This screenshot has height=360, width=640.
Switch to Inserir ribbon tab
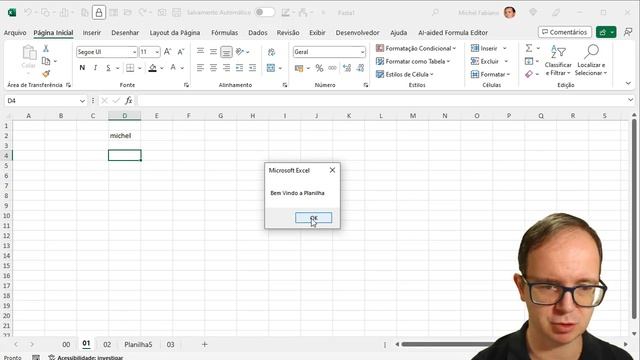(x=91, y=33)
